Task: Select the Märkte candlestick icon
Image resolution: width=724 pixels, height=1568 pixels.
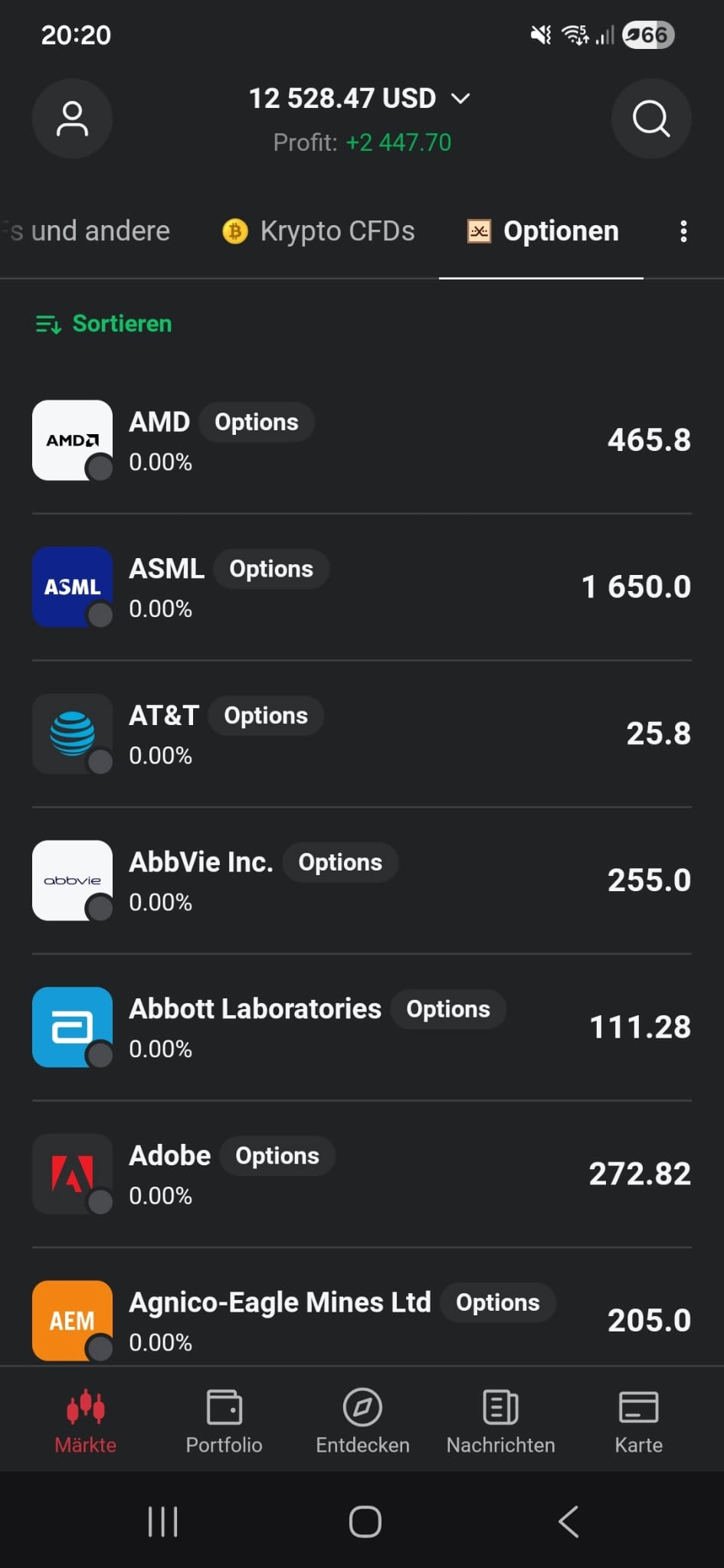Action: tap(86, 1407)
